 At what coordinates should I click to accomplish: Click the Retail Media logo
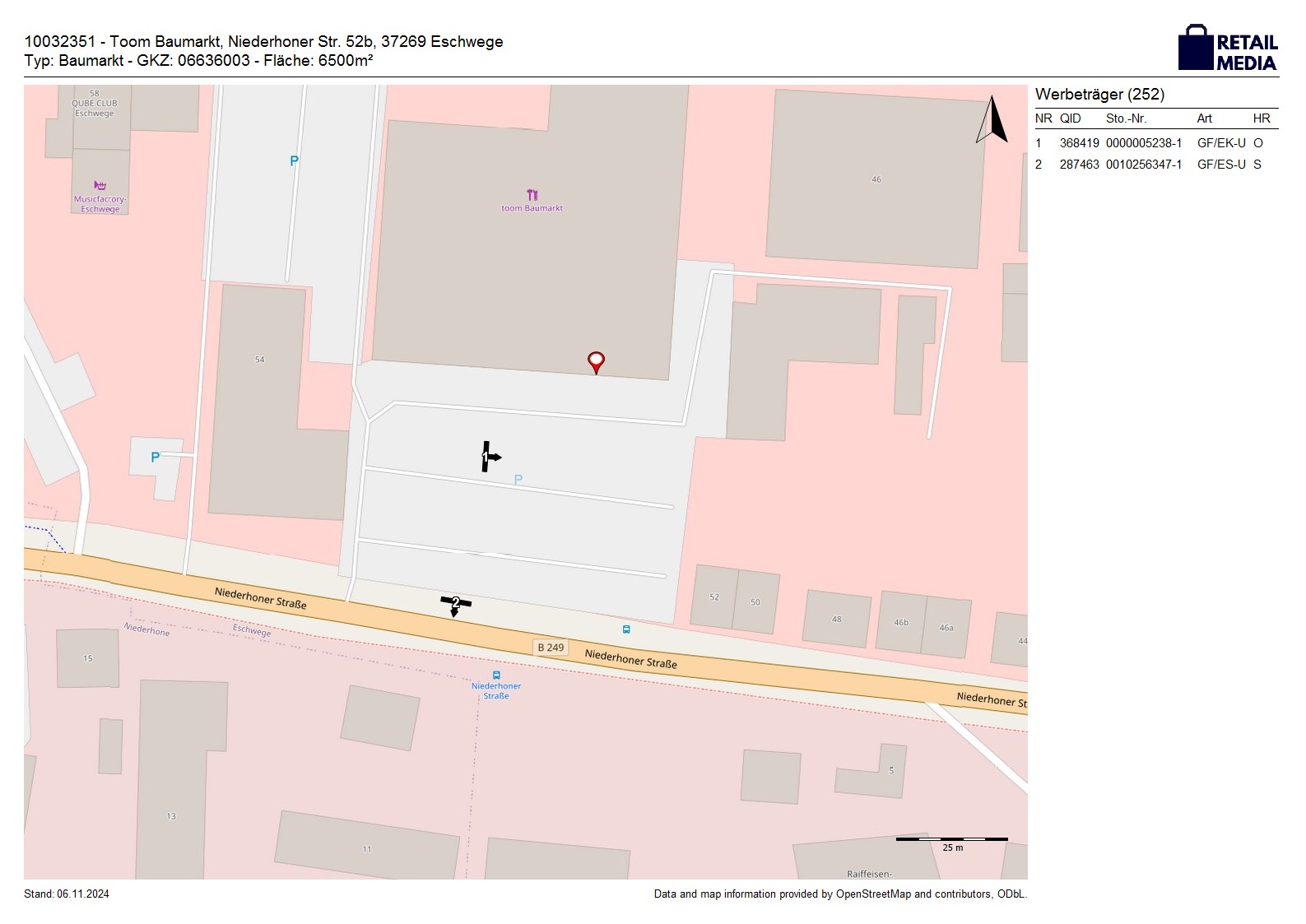coord(1227,48)
